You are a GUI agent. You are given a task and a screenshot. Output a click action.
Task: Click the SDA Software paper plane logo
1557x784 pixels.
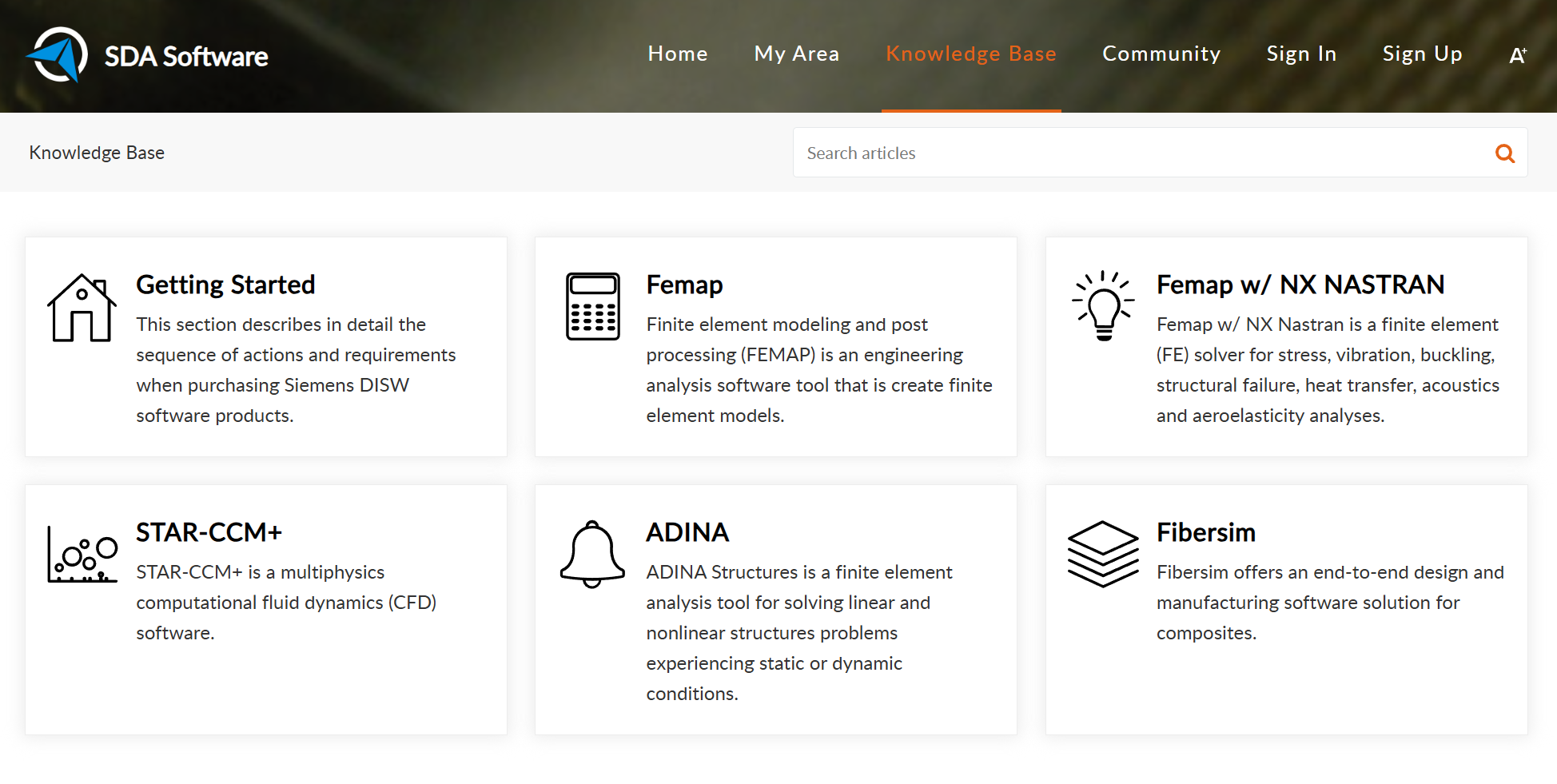point(58,56)
